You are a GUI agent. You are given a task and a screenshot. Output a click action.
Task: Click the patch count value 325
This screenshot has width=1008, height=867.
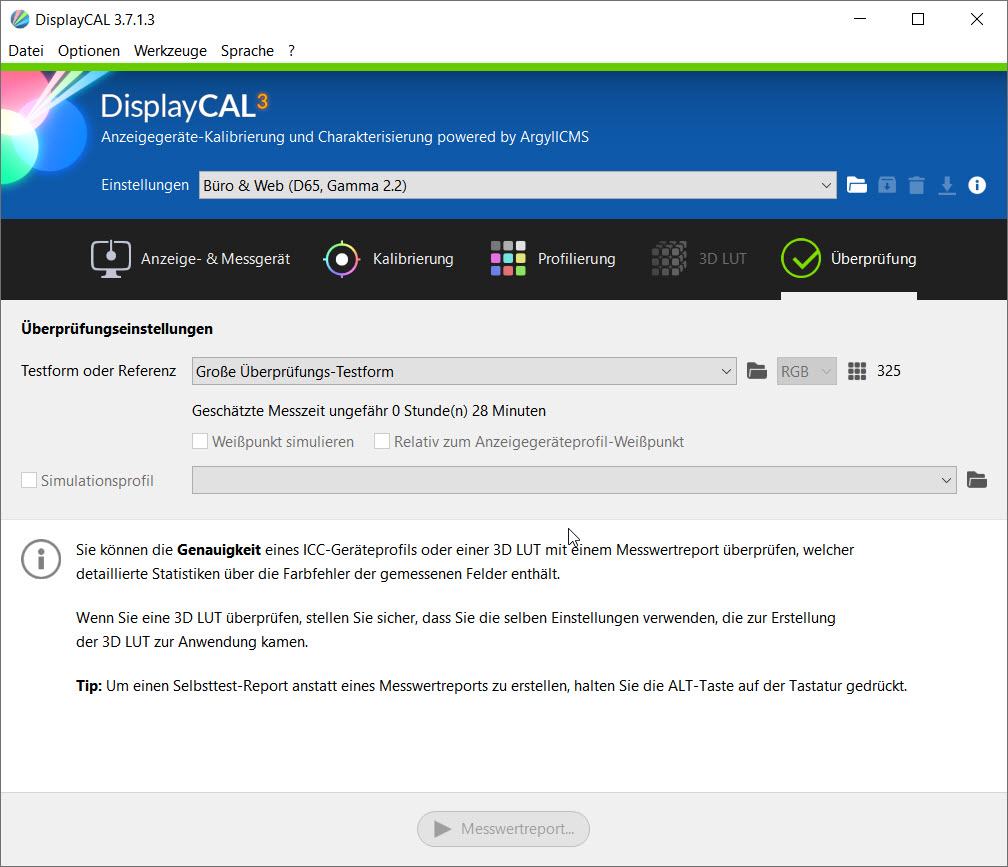click(x=889, y=371)
